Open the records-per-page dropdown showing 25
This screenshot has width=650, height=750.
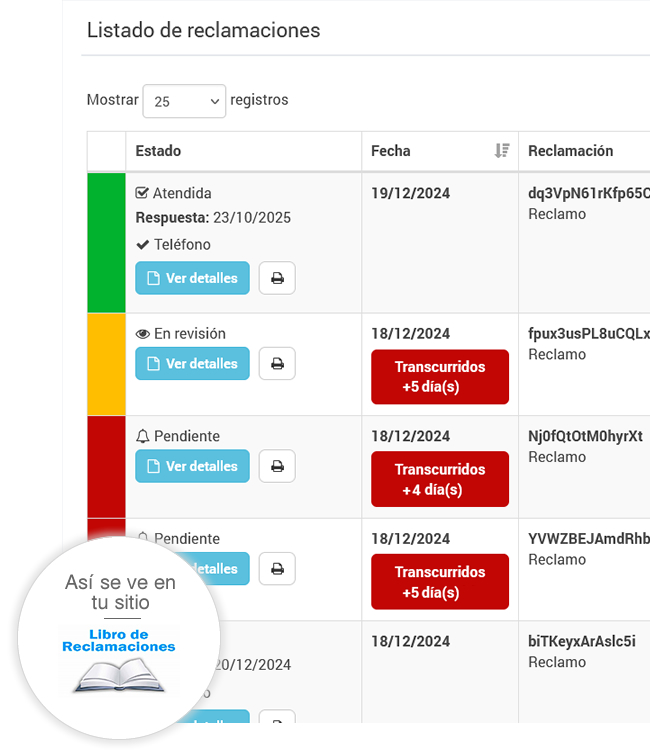(184, 101)
